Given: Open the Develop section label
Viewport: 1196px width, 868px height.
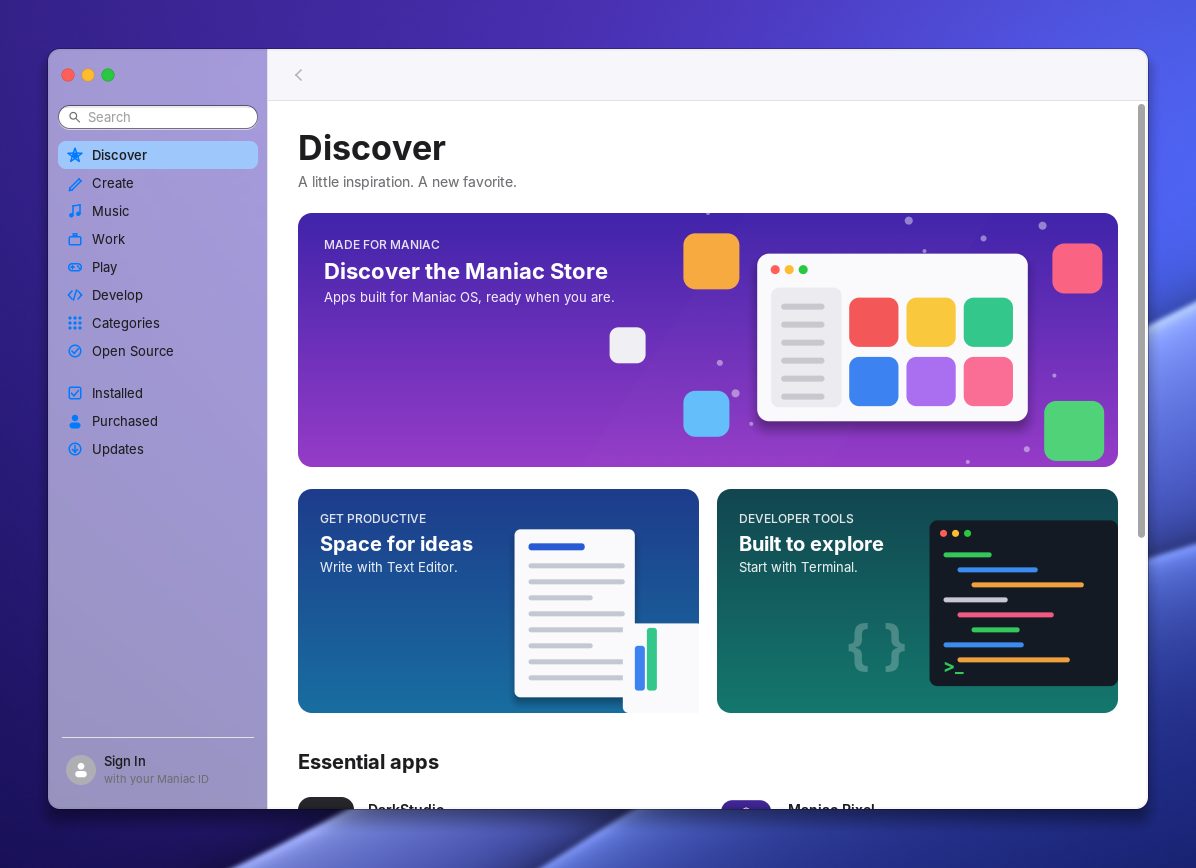Looking at the screenshot, I should pos(117,295).
